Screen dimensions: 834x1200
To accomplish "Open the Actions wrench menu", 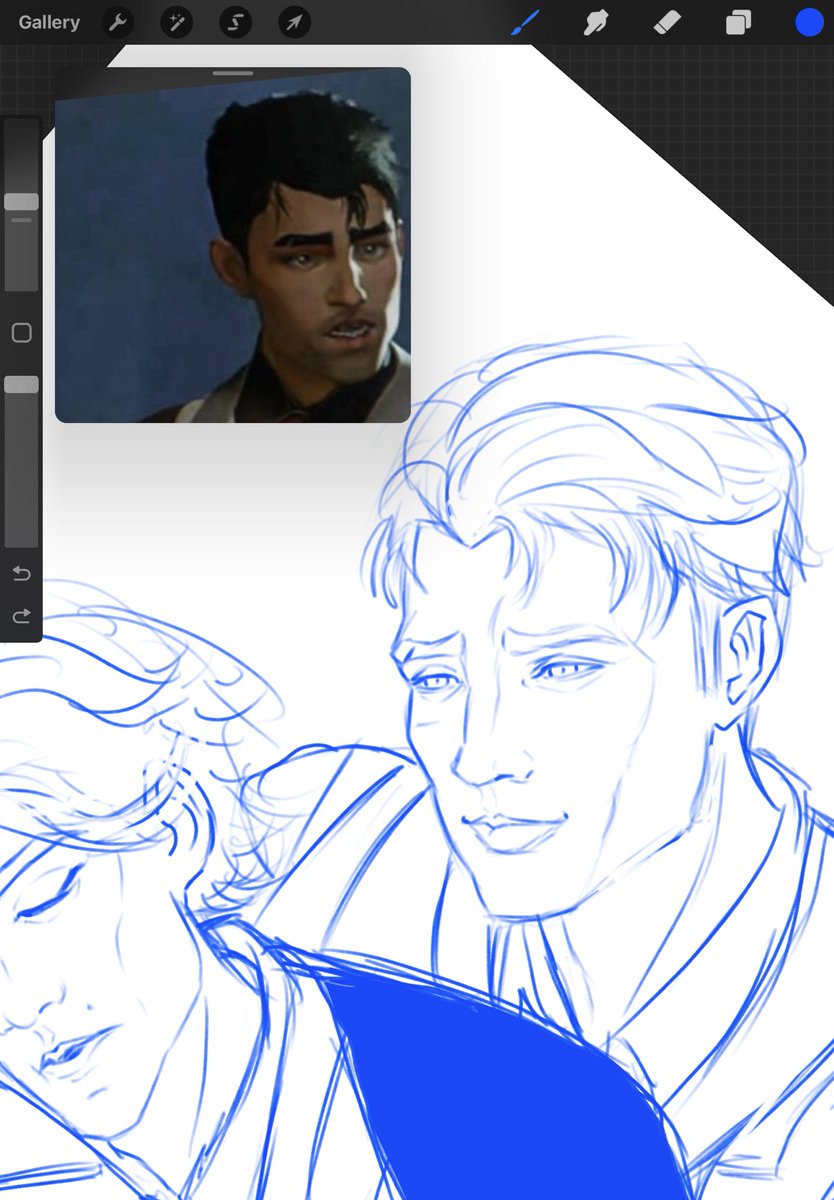I will [x=118, y=22].
